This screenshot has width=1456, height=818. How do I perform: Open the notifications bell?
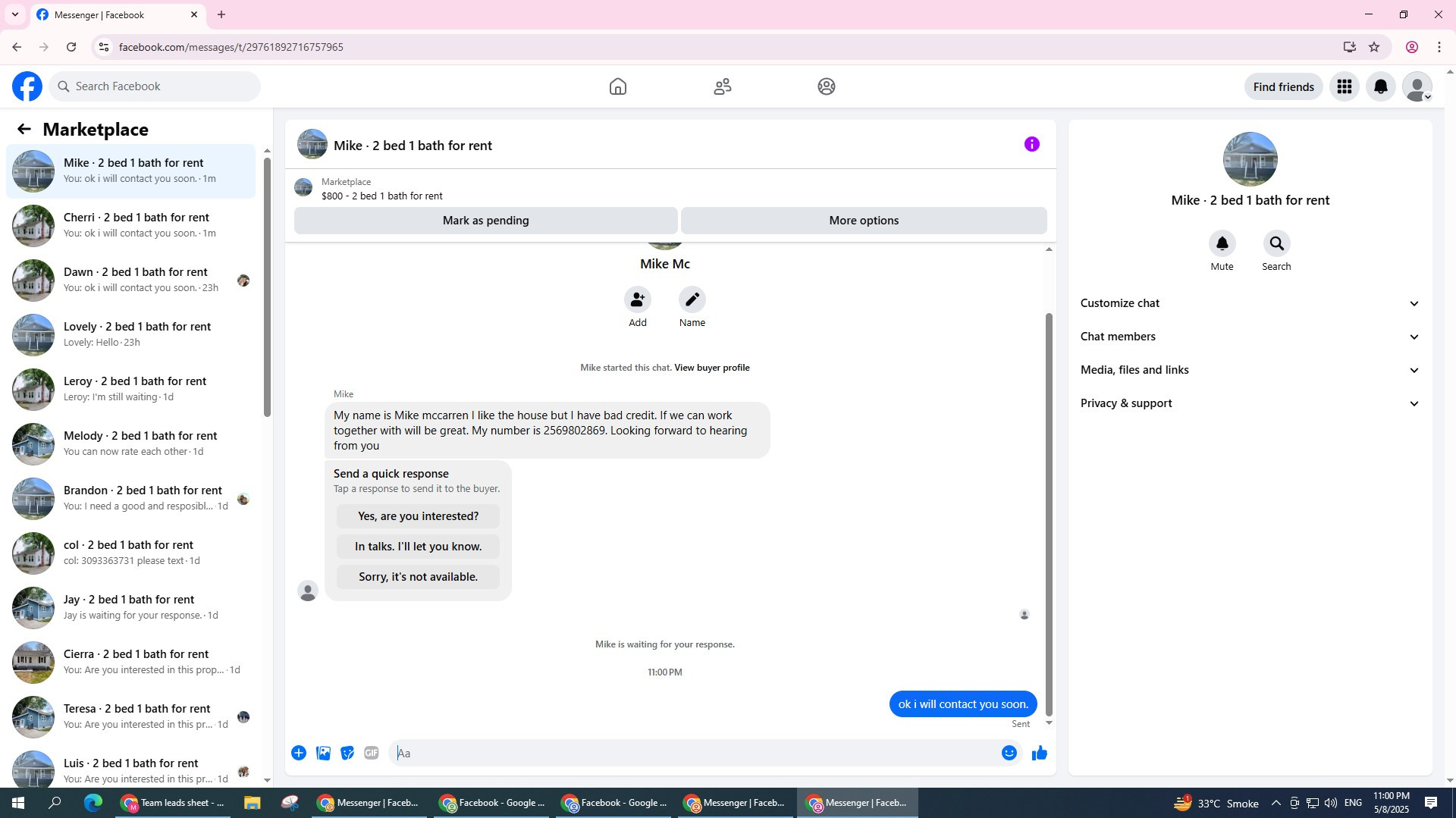1381,86
